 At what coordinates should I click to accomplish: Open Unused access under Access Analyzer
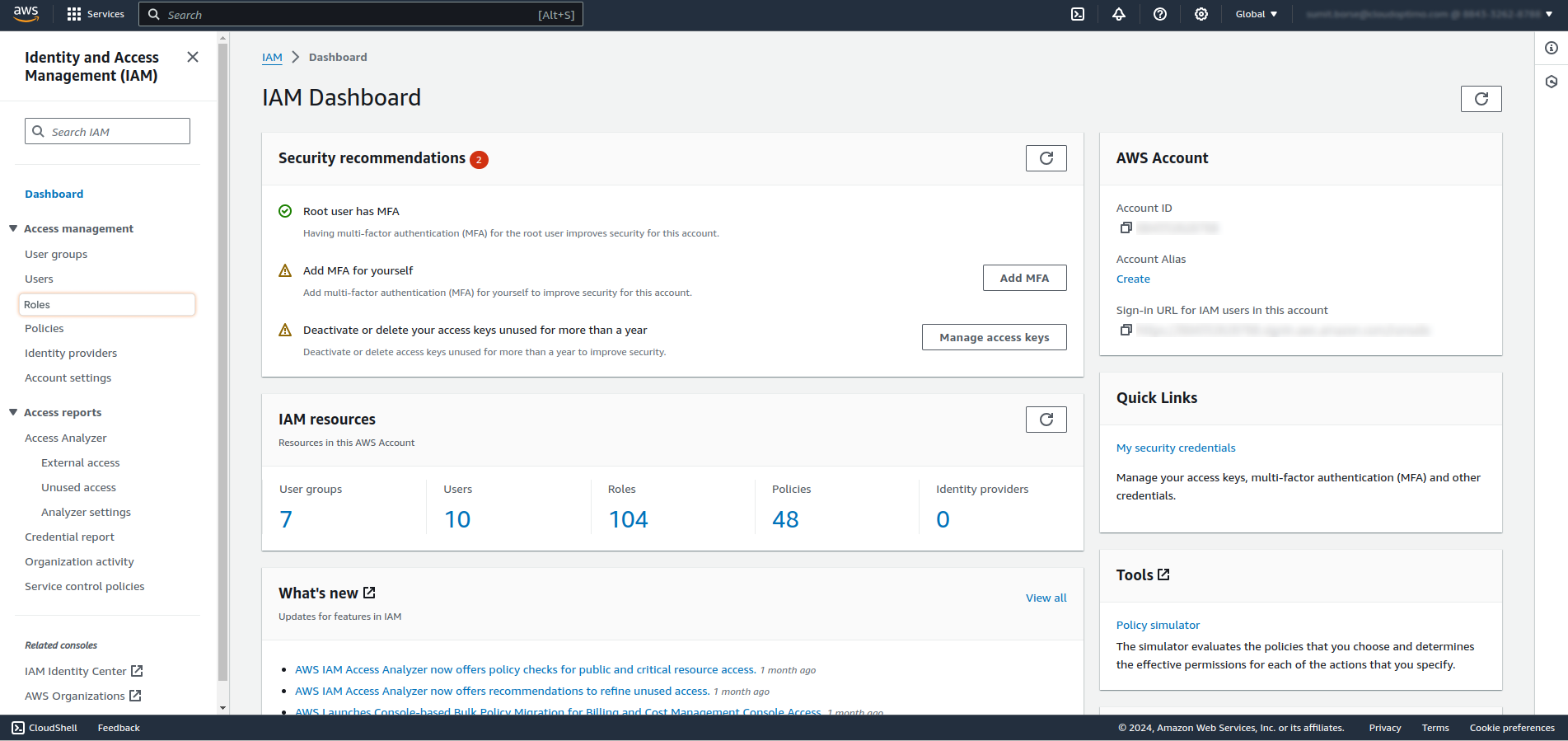click(78, 487)
